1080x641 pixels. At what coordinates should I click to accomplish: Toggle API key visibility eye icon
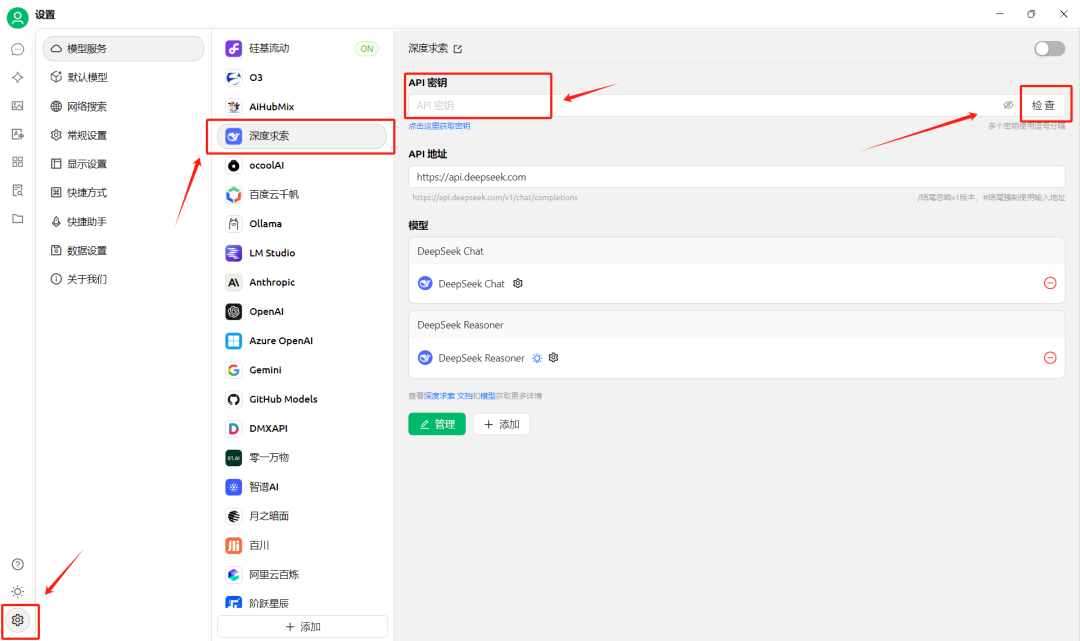pyautogui.click(x=1008, y=105)
